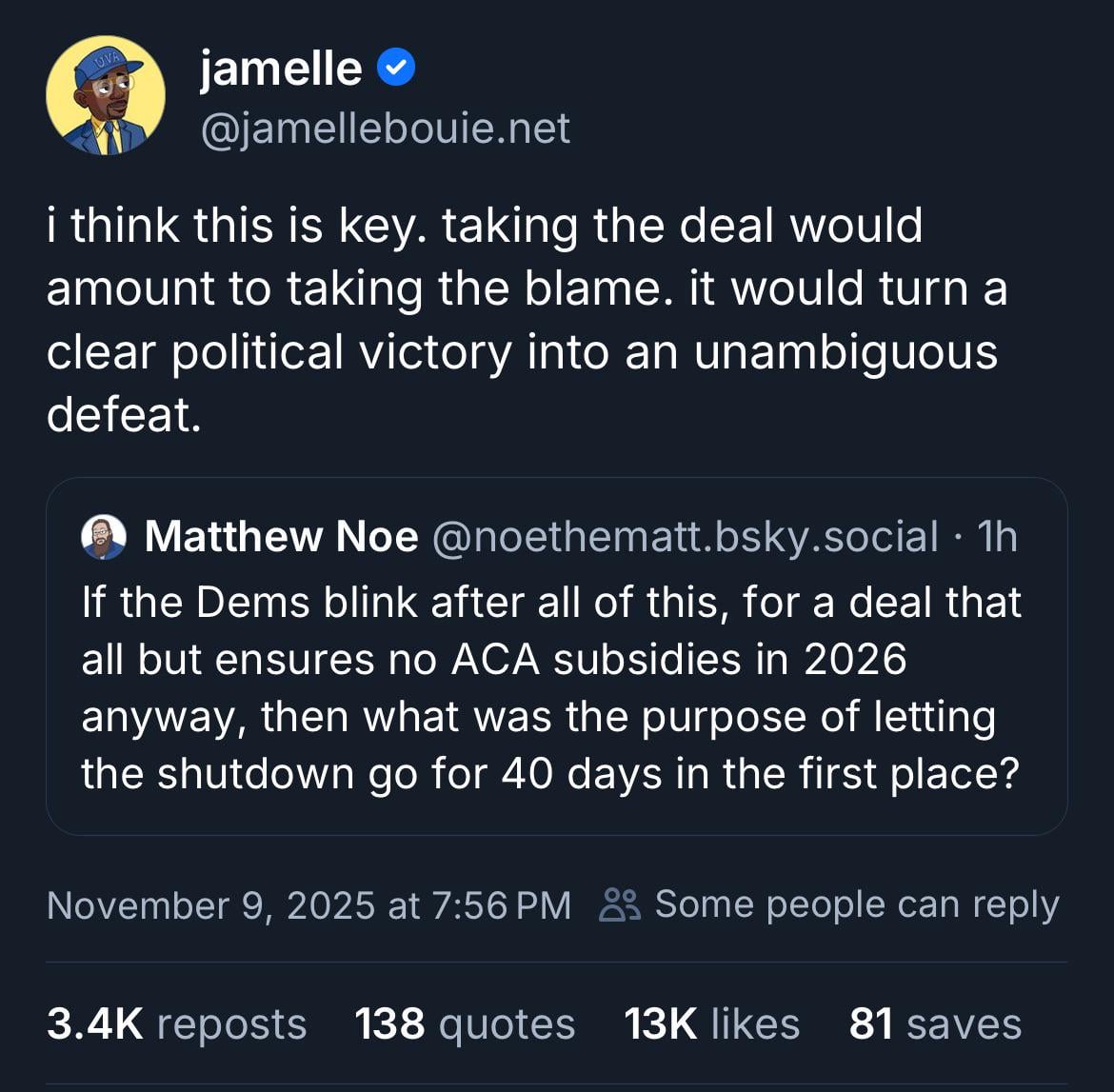Click the word 'unambiguous' in jamelle's post
The height and width of the screenshot is (1092, 1114).
pyautogui.click(x=845, y=352)
